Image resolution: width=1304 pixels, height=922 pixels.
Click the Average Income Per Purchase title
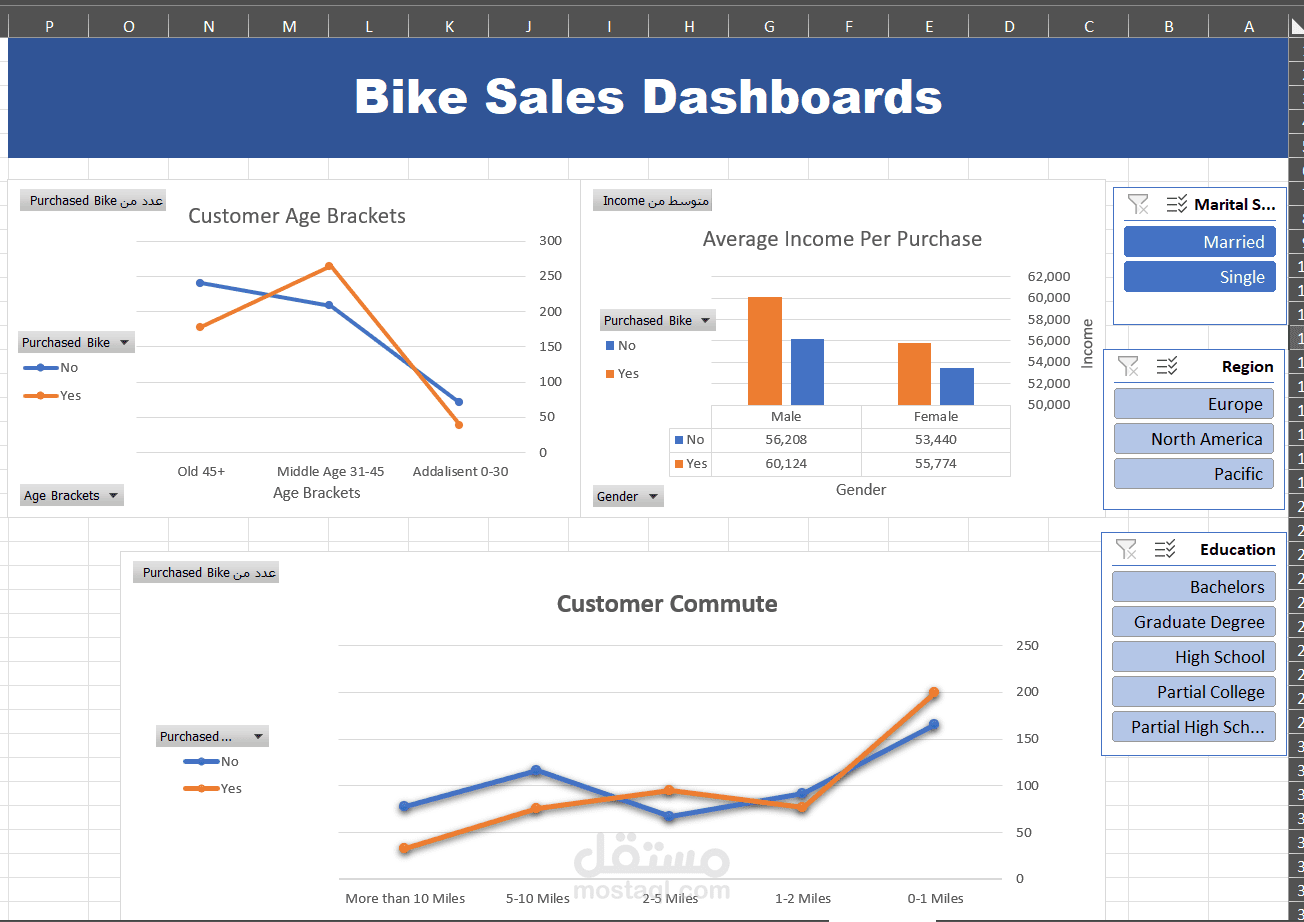(x=842, y=239)
